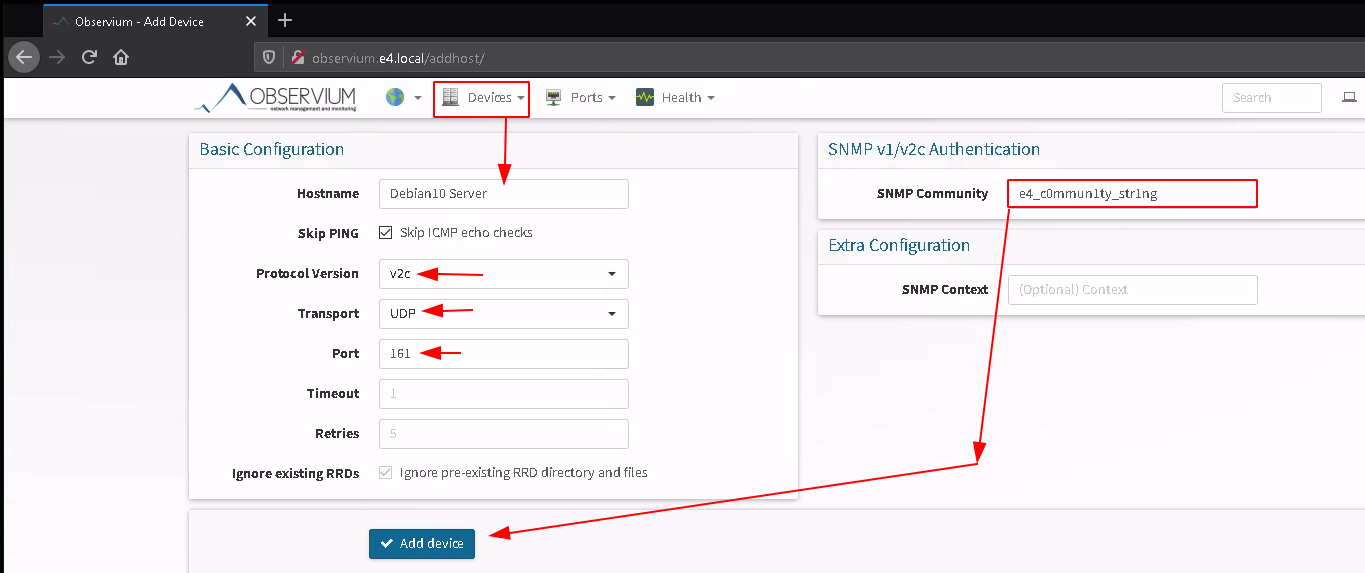The image size is (1365, 573).
Task: Expand the Transport dropdown
Action: click(x=503, y=314)
